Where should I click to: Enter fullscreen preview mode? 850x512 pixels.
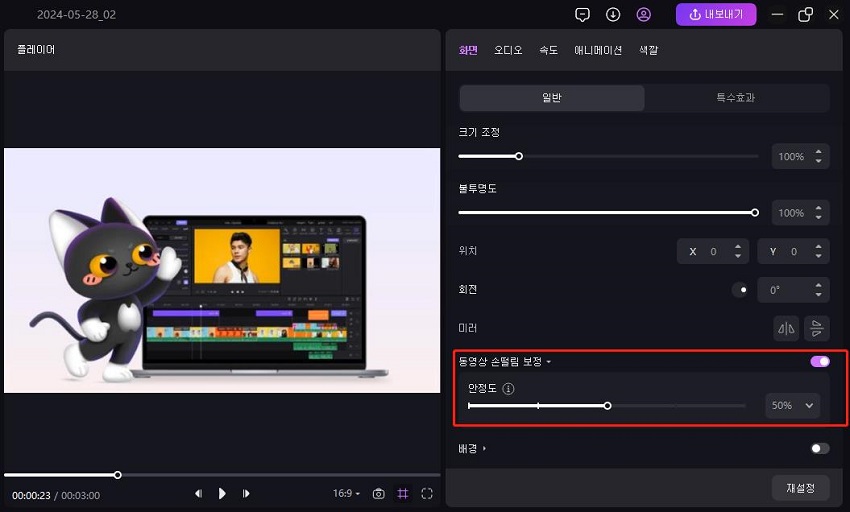pos(427,494)
